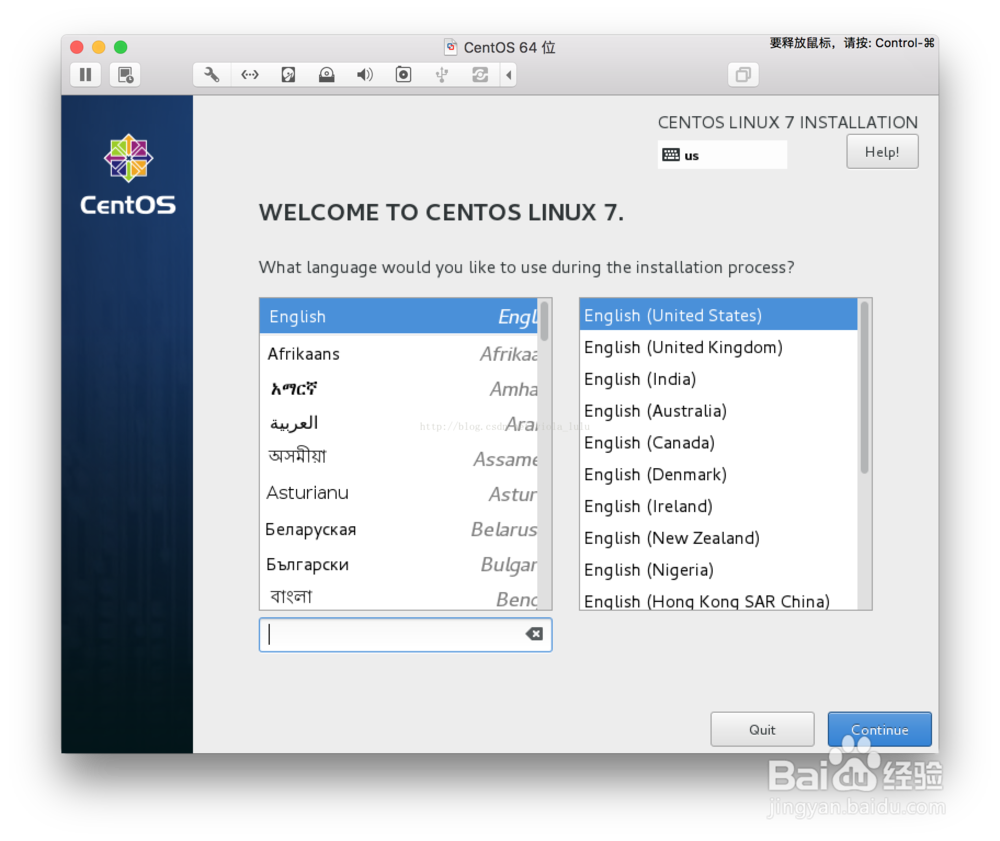Minimize the CentOS VM window
The height and width of the screenshot is (841, 1000).
tap(99, 47)
